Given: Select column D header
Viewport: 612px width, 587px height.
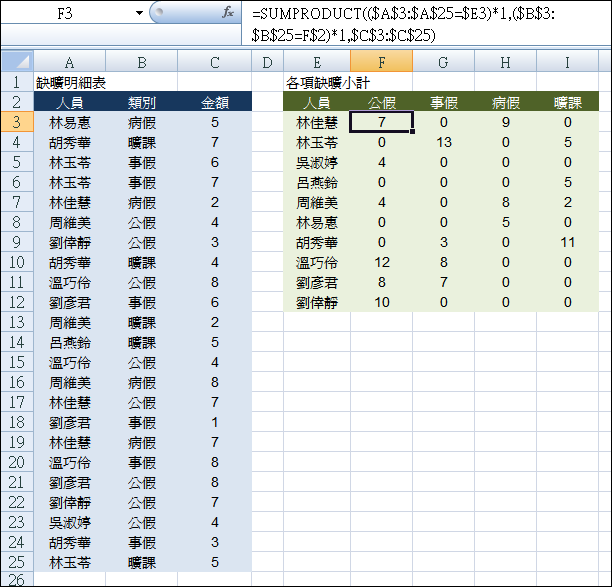Looking at the screenshot, I should [267, 62].
